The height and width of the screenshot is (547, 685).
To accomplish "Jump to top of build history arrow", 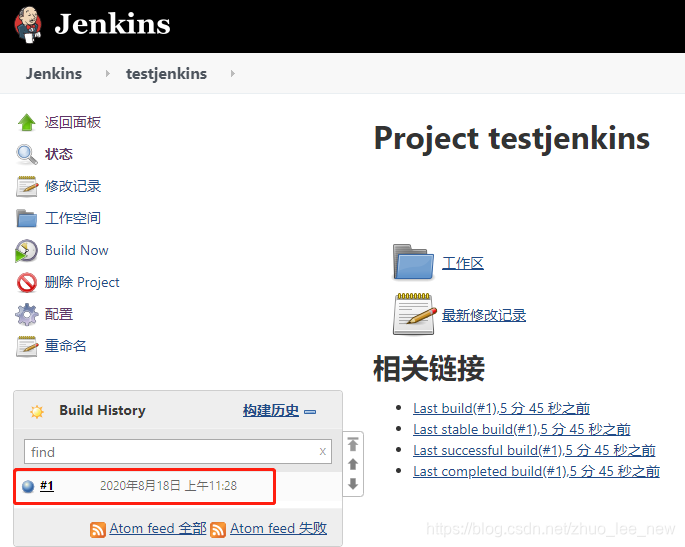I will (353, 444).
